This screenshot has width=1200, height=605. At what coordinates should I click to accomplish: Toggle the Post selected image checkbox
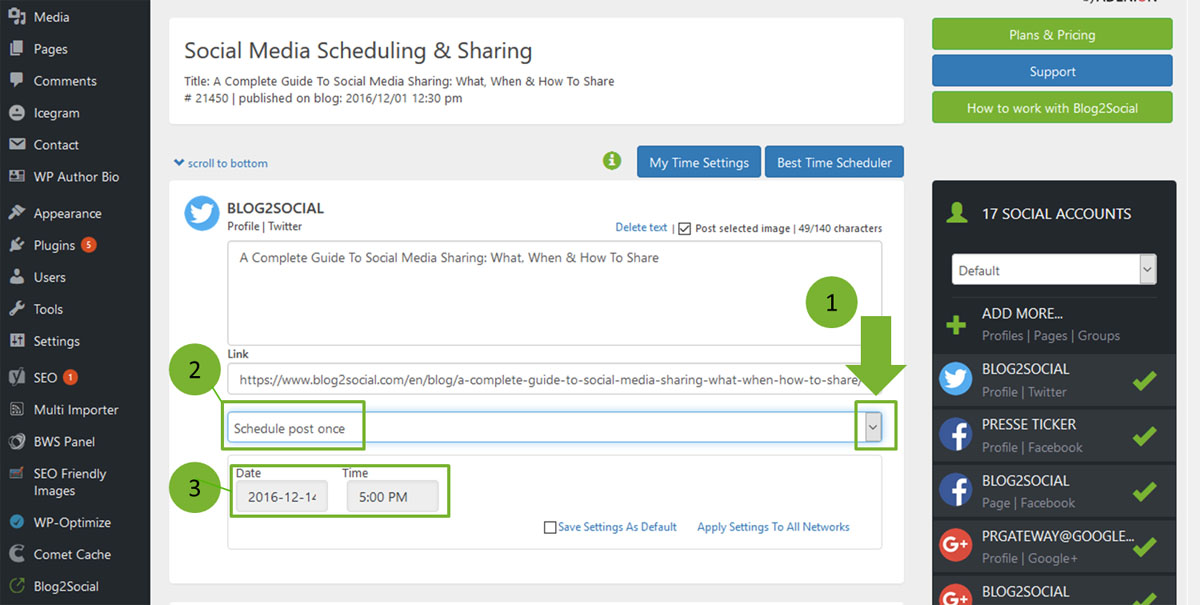point(685,229)
